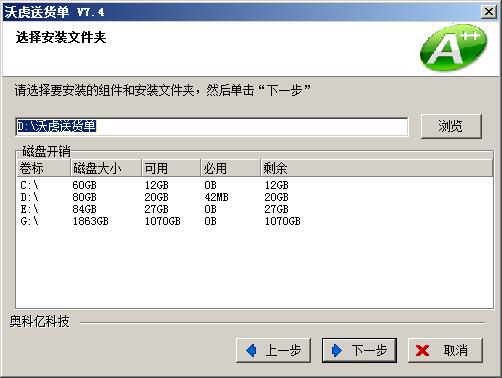
Task: Cancel installation with the 取消 button
Action: [x=445, y=350]
